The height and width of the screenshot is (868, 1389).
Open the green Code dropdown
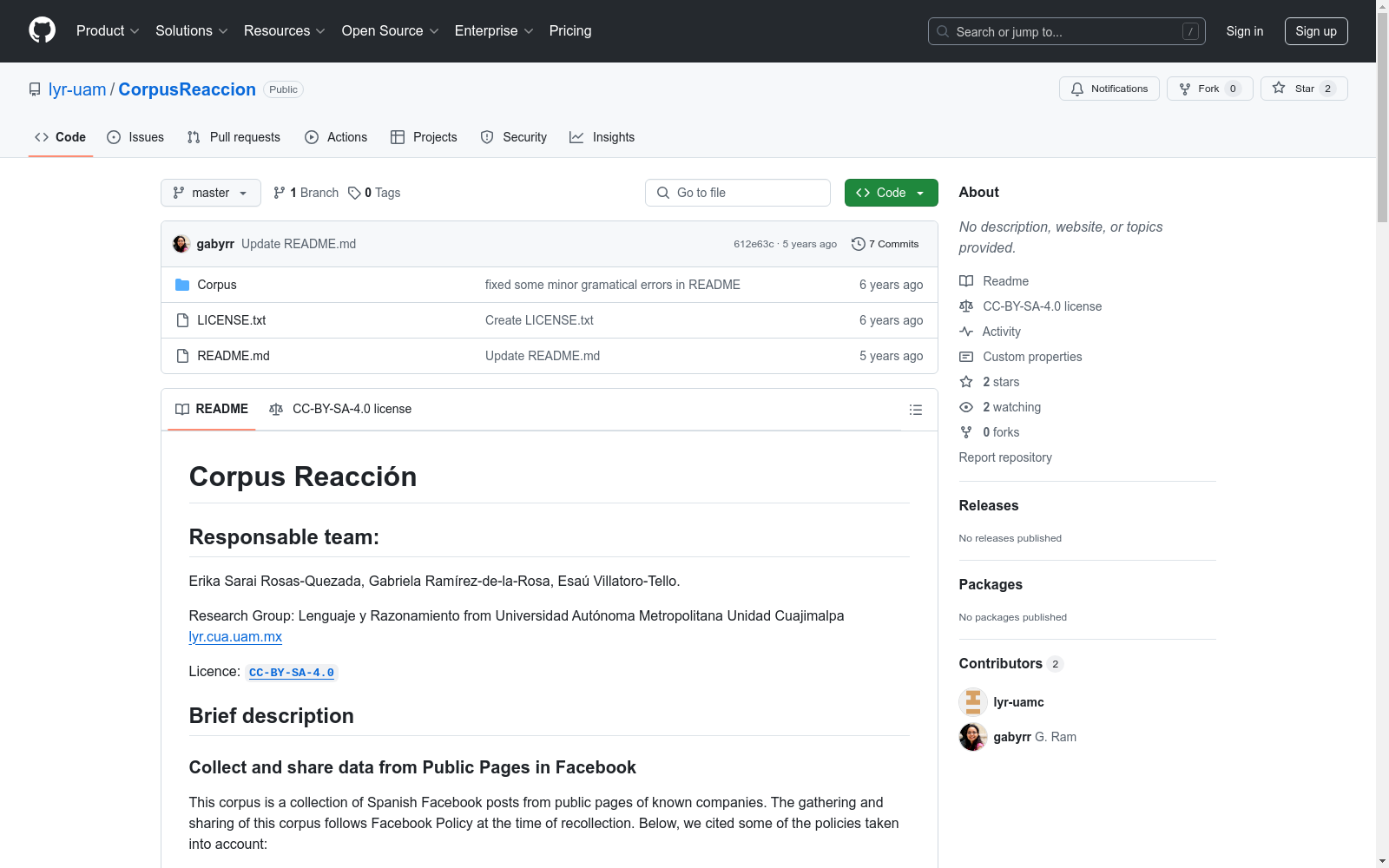point(892,193)
